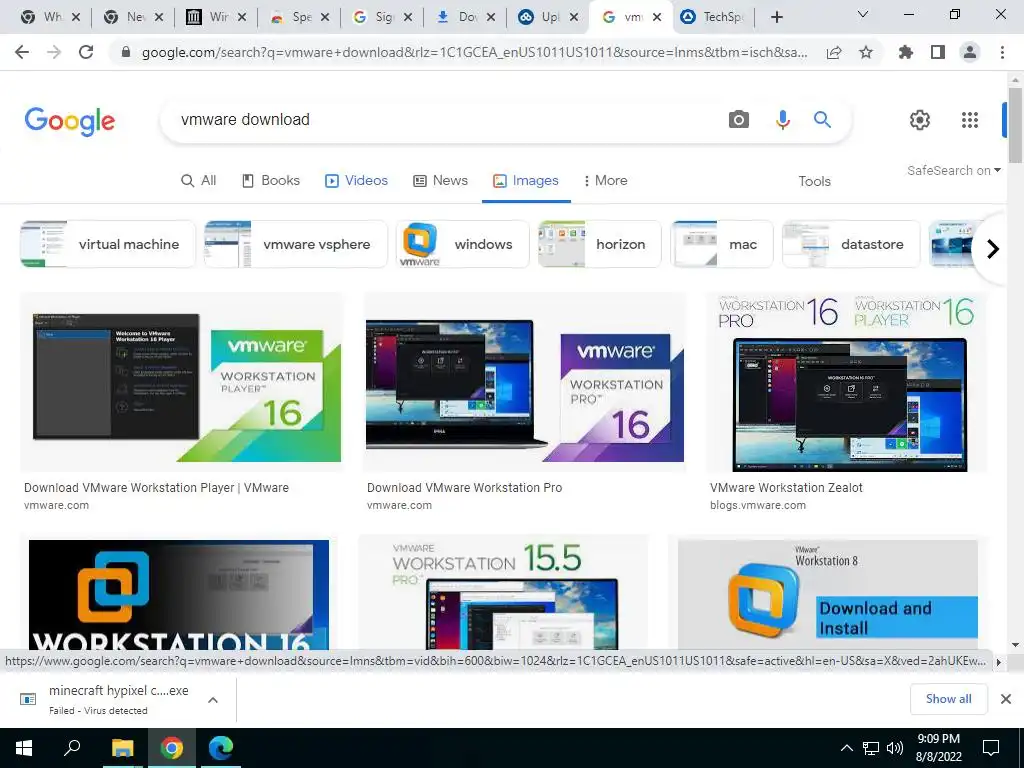
Task: Open VMware Workstation Zealot link
Action: point(786,487)
